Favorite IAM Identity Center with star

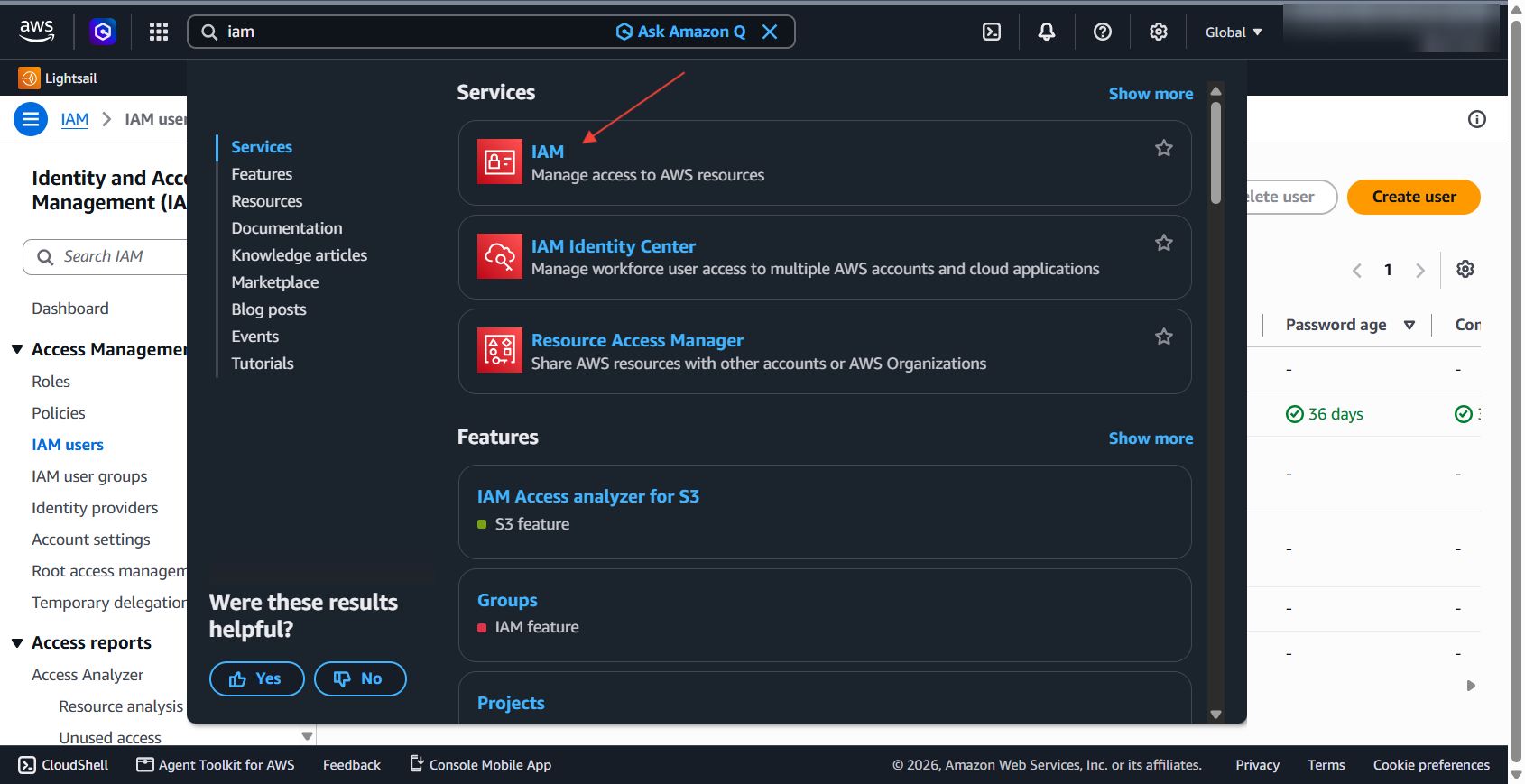click(x=1164, y=243)
